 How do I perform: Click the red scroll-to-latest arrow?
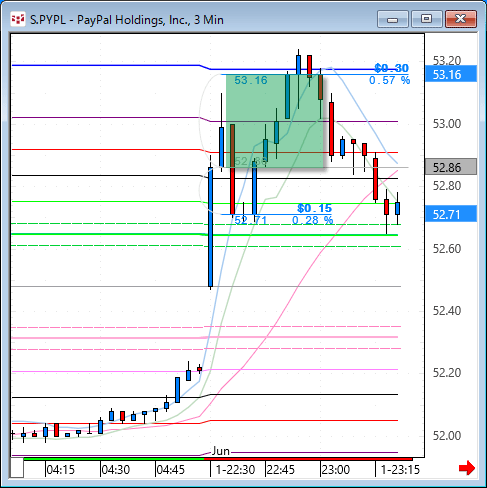(x=467, y=468)
